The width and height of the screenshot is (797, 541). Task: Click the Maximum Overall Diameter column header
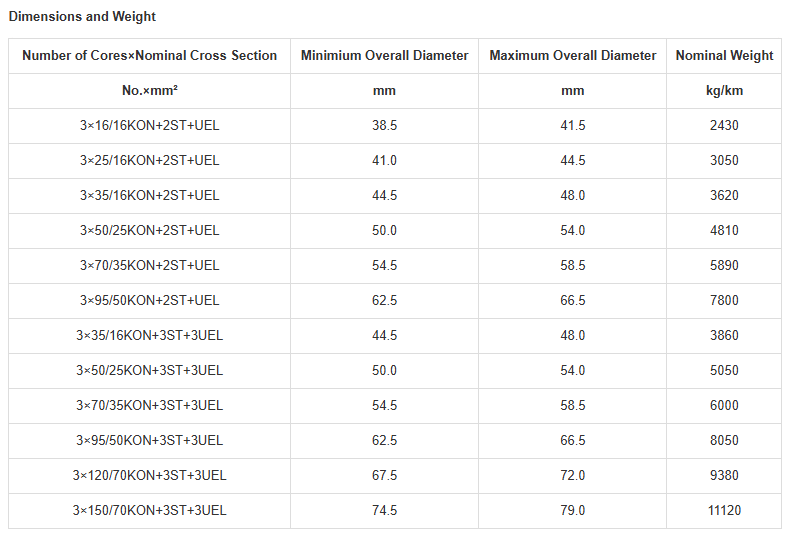tap(572, 55)
